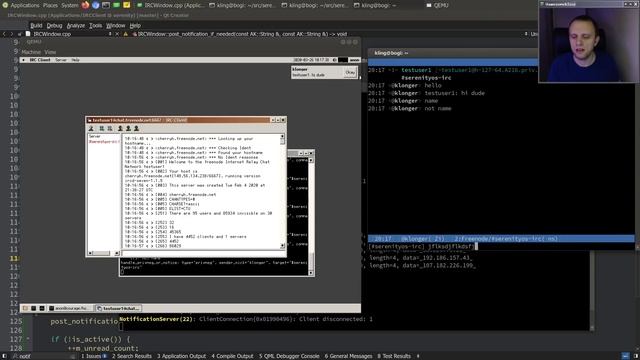Open the 2 Search Results output pane
Image resolution: width=640 pixels, height=360 pixels.
pyautogui.click(x=131, y=356)
